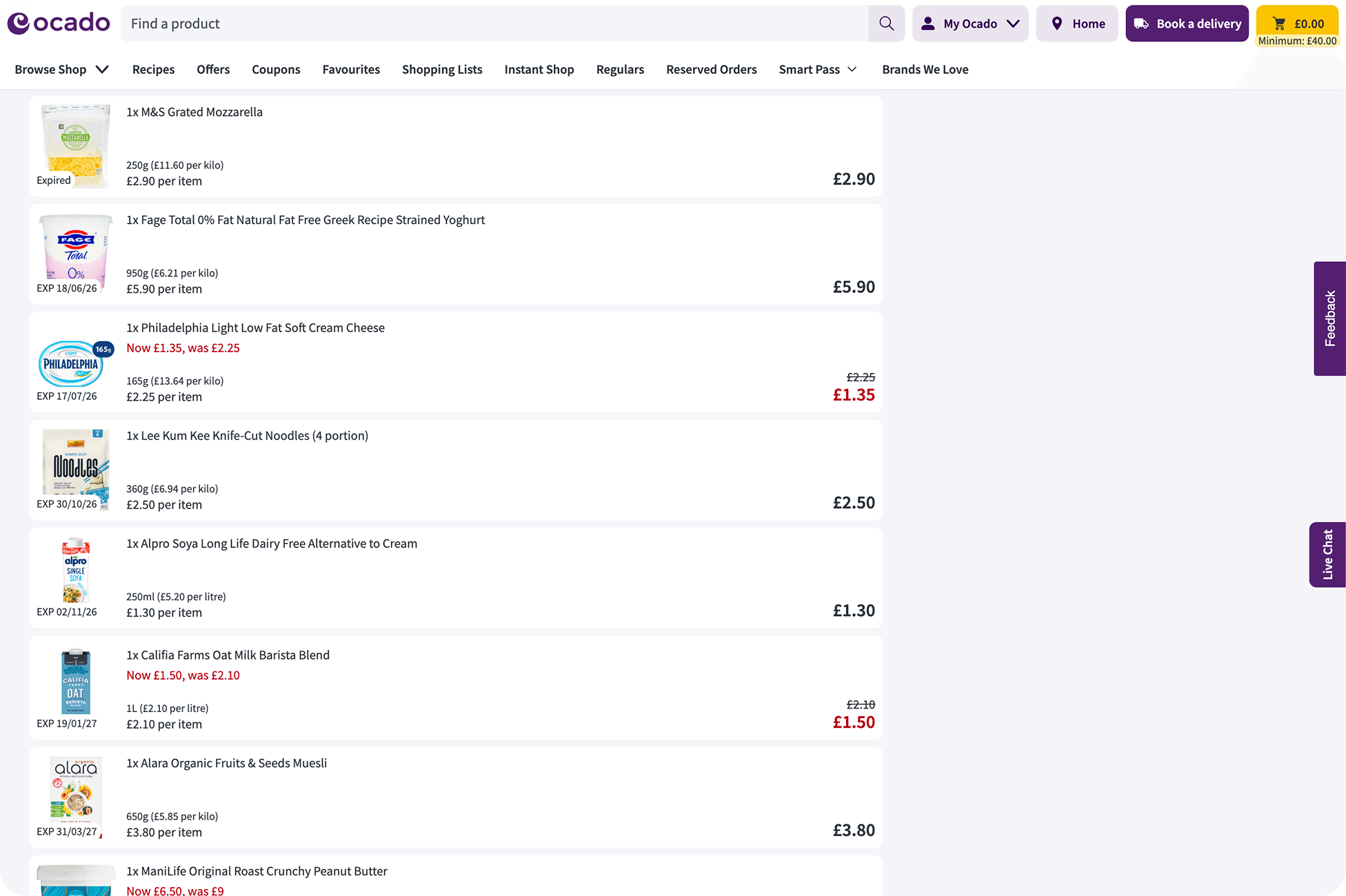Click the 'Now £6.50, was £9' offer text
Screen dimensions: 1346x896
coord(175,890)
